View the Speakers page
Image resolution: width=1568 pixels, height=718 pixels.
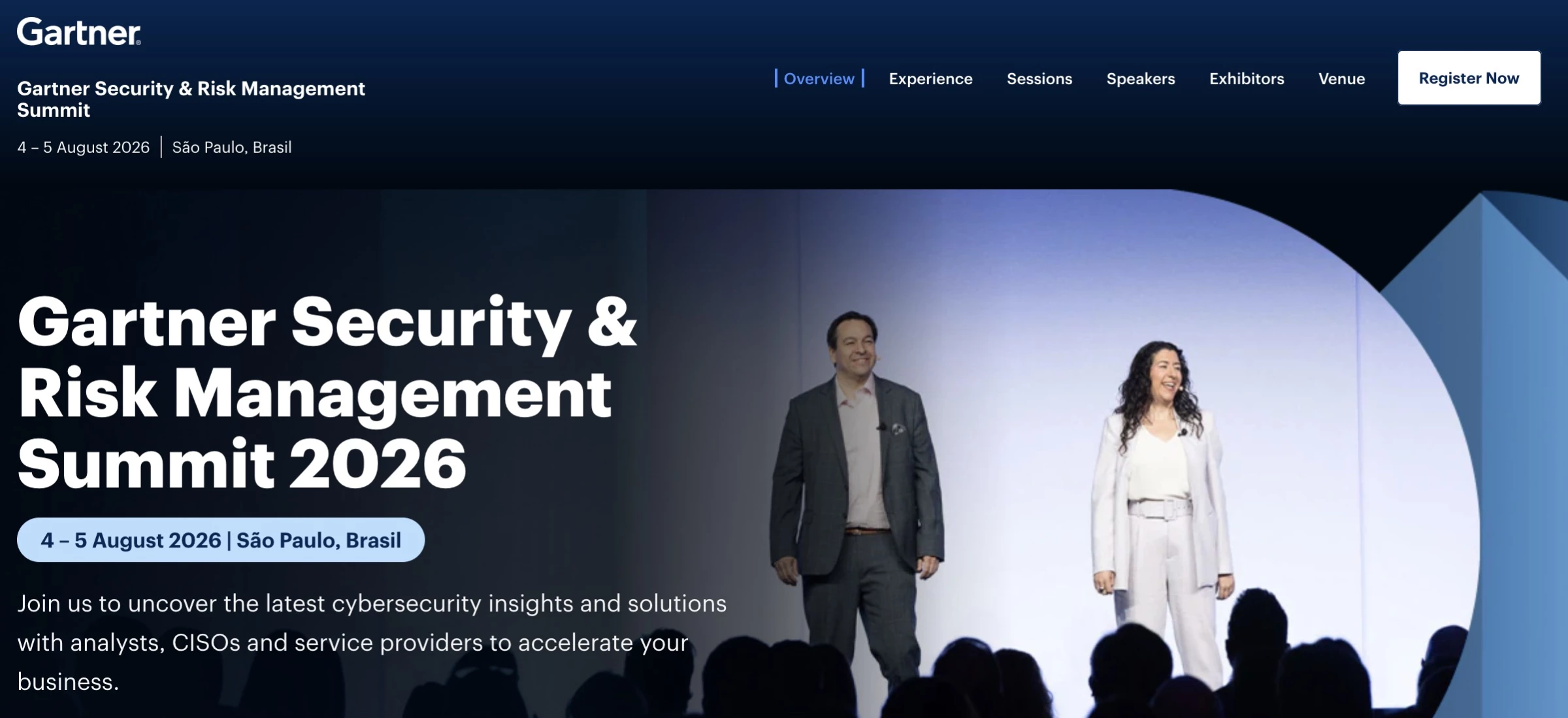pyautogui.click(x=1141, y=78)
